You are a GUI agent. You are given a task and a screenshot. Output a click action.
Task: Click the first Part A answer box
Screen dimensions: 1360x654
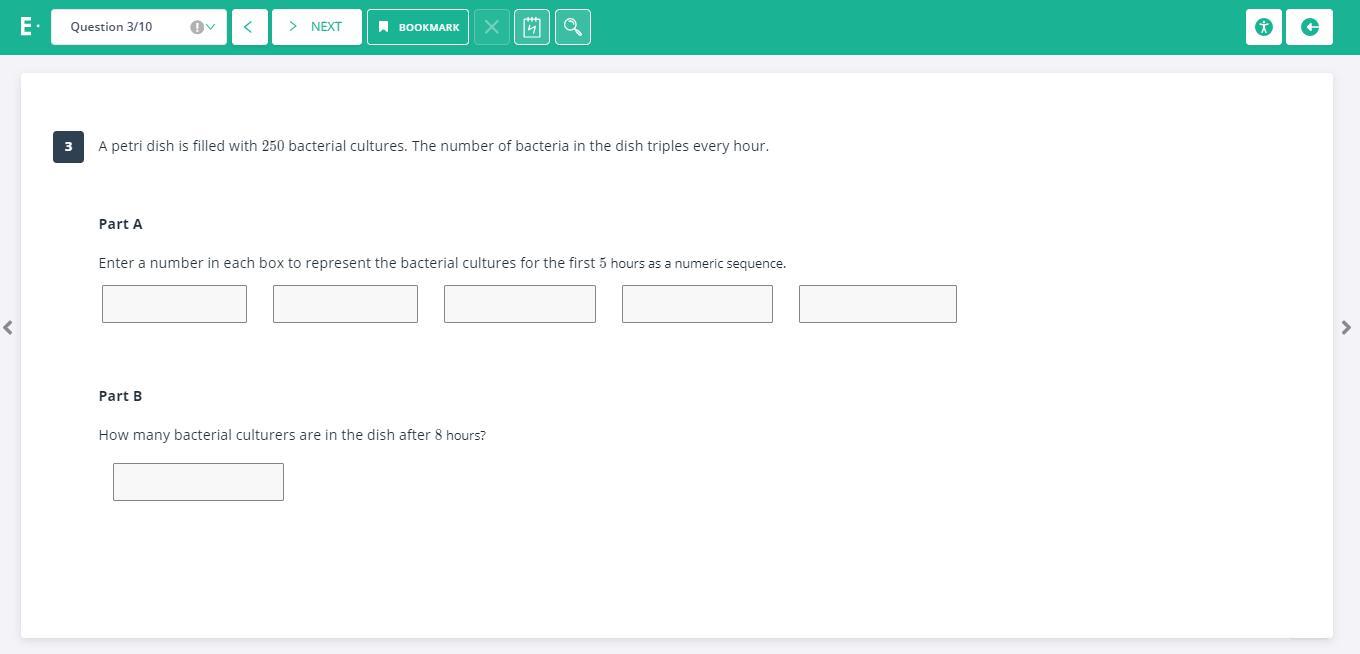[174, 304]
